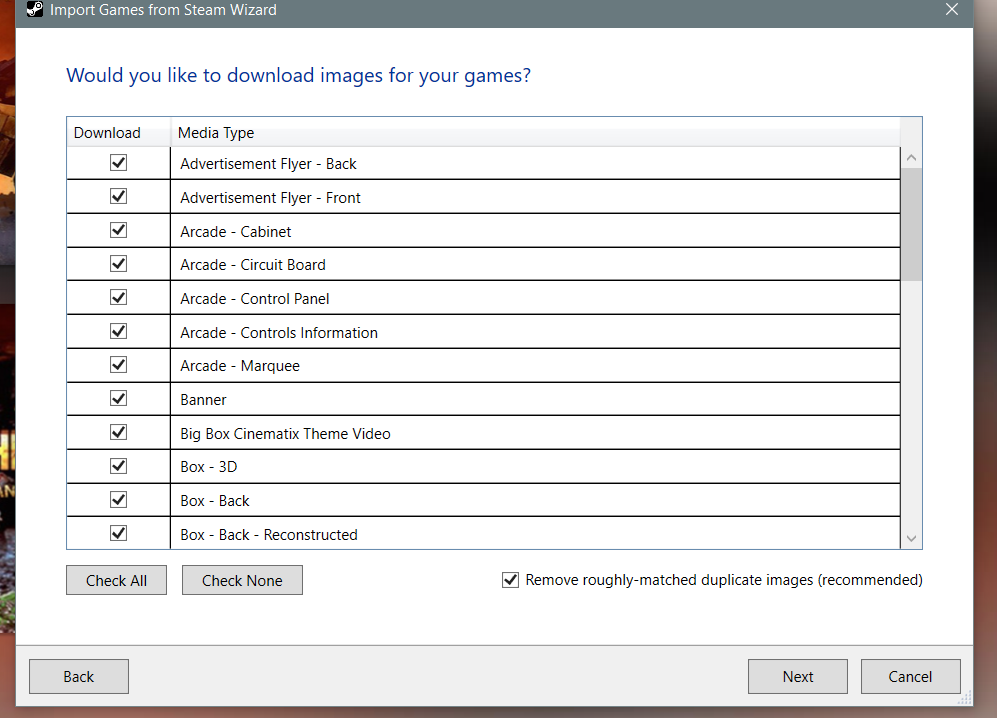This screenshot has height=718, width=997.
Task: Uncheck Advertisement Flyer - Back download checkbox
Action: (118, 163)
